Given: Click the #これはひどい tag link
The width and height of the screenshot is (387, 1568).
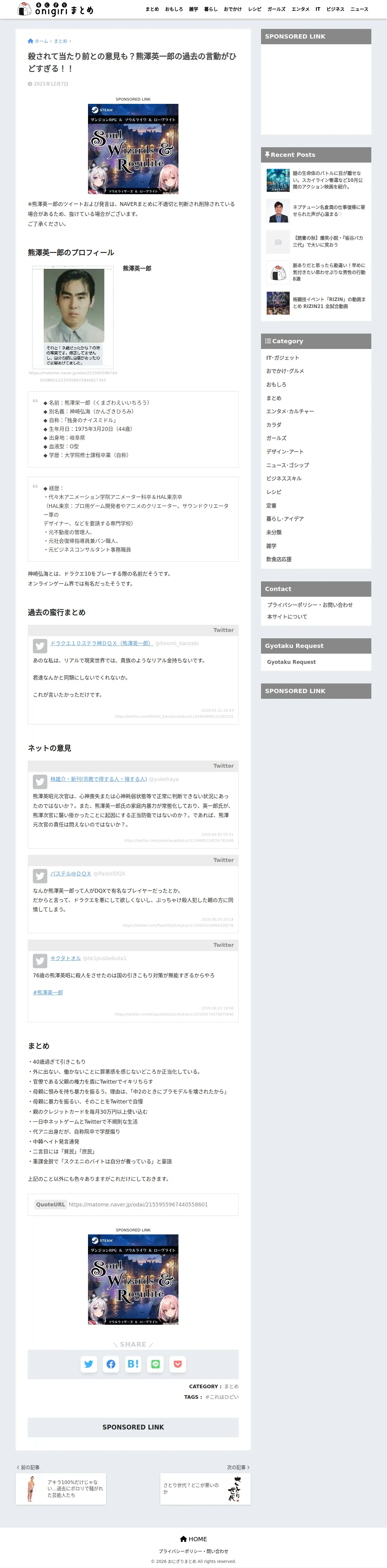Looking at the screenshot, I should pyautogui.click(x=222, y=1397).
